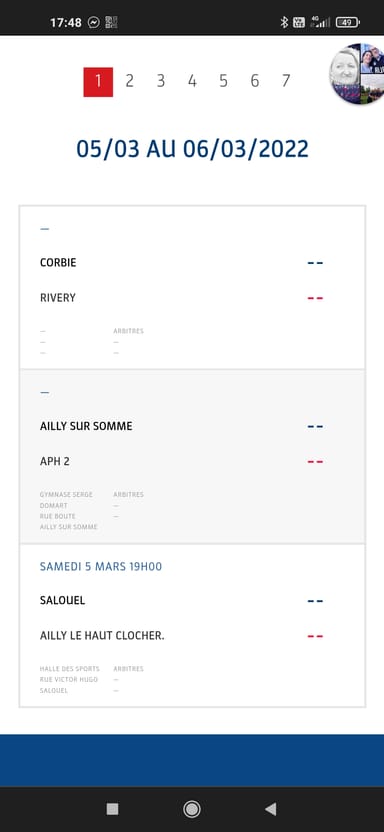Open the Messenger notification icon in status bar
384x832 pixels.
(94, 22)
